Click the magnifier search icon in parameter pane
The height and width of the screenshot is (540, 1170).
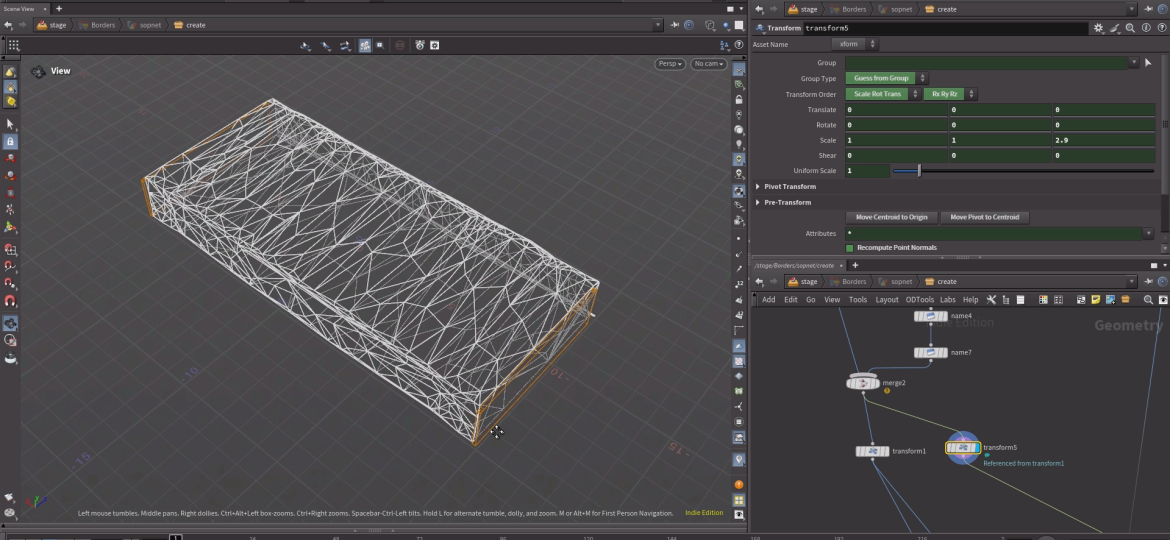[1130, 29]
